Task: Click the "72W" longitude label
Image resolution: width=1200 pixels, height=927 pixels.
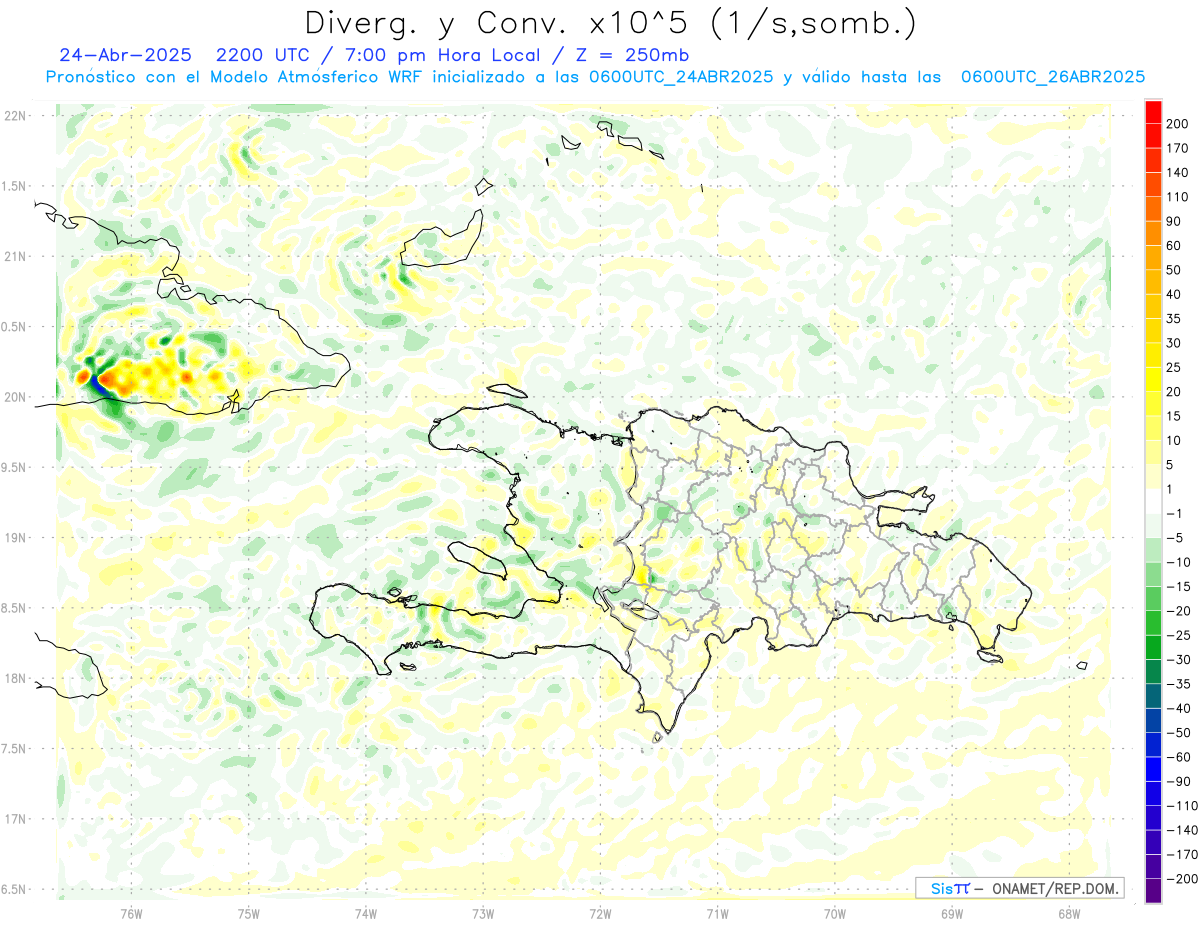Action: pos(600,913)
